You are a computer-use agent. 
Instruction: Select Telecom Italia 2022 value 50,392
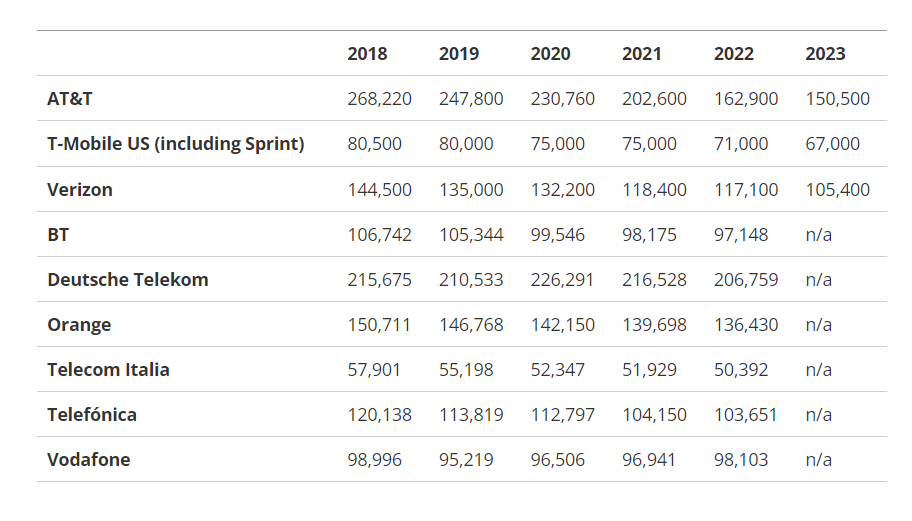741,370
